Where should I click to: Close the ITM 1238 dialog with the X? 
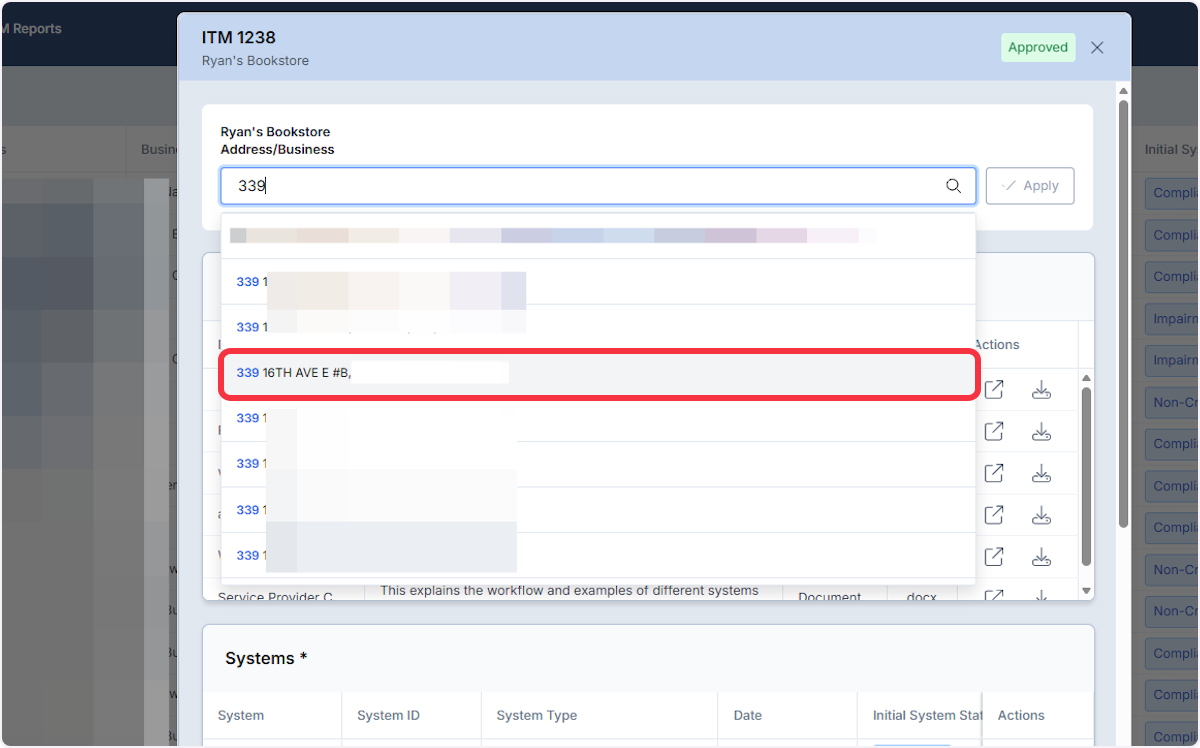pyautogui.click(x=1097, y=48)
